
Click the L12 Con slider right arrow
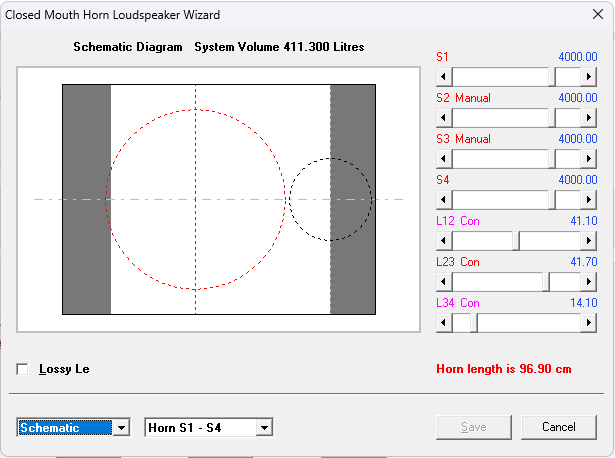coord(589,240)
